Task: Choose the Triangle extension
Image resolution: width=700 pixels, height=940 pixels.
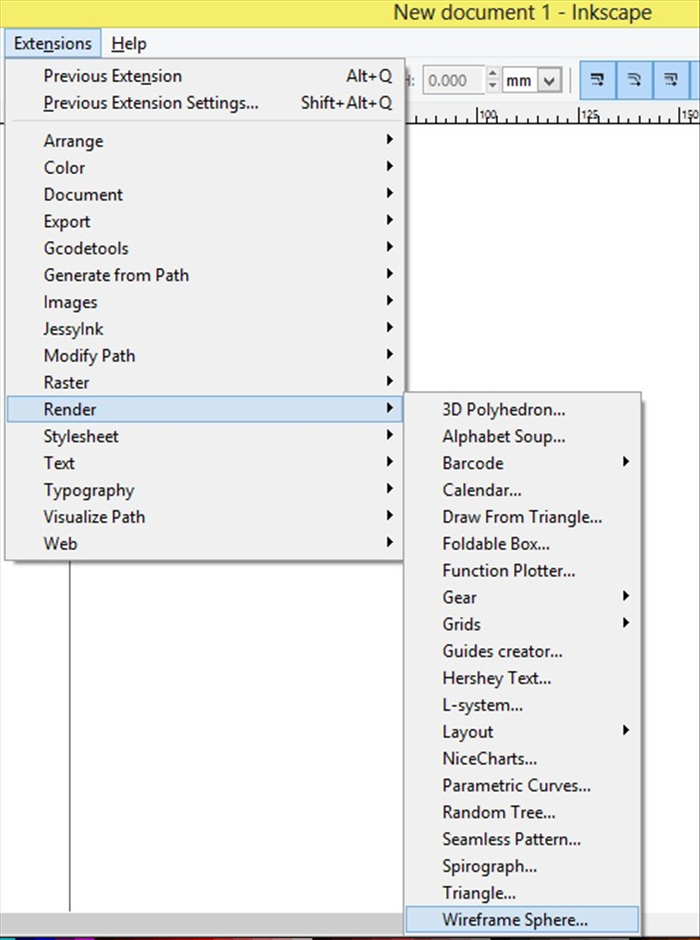Action: 522,893
